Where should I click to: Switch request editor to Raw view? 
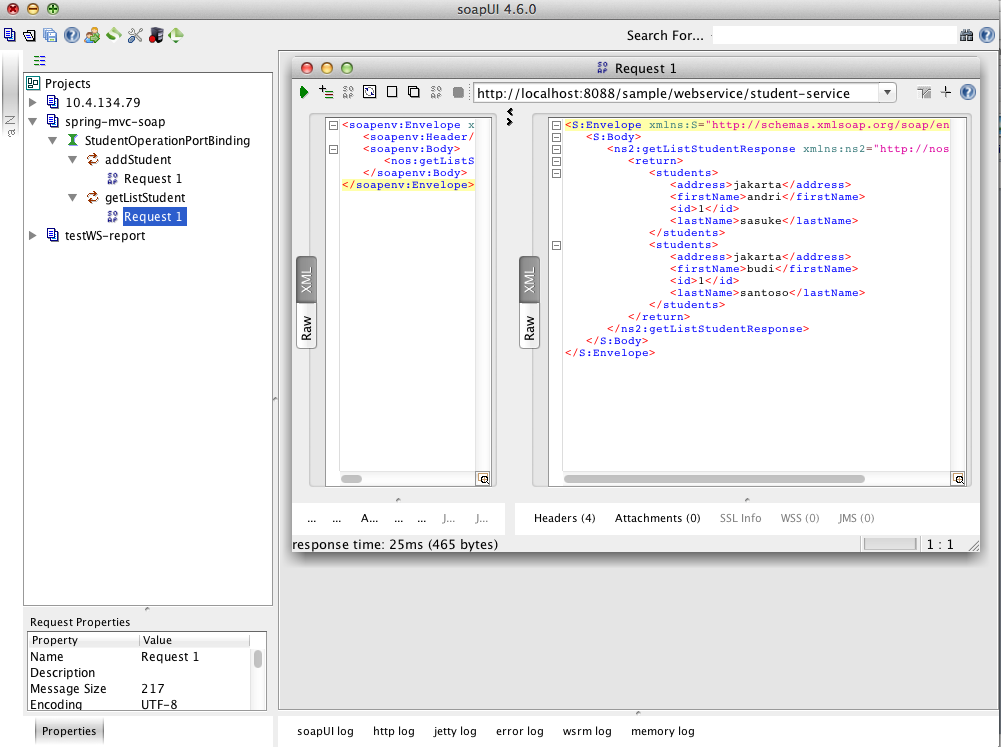[306, 328]
